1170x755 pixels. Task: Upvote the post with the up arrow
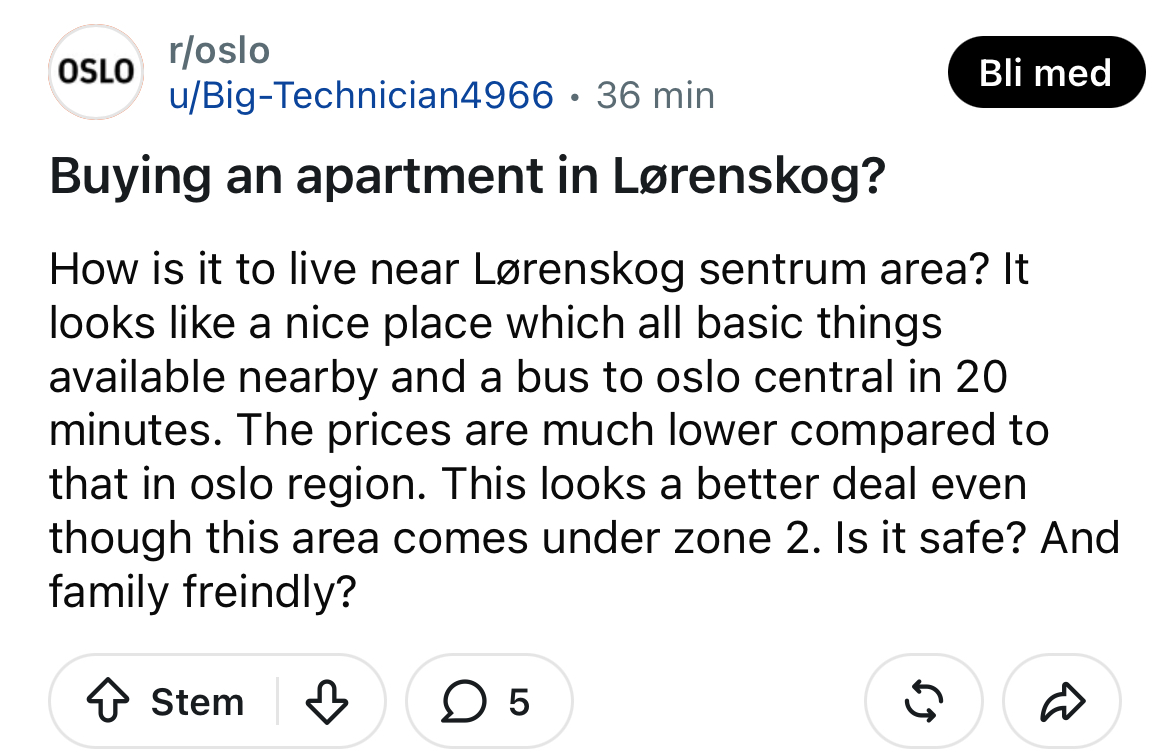click(108, 701)
